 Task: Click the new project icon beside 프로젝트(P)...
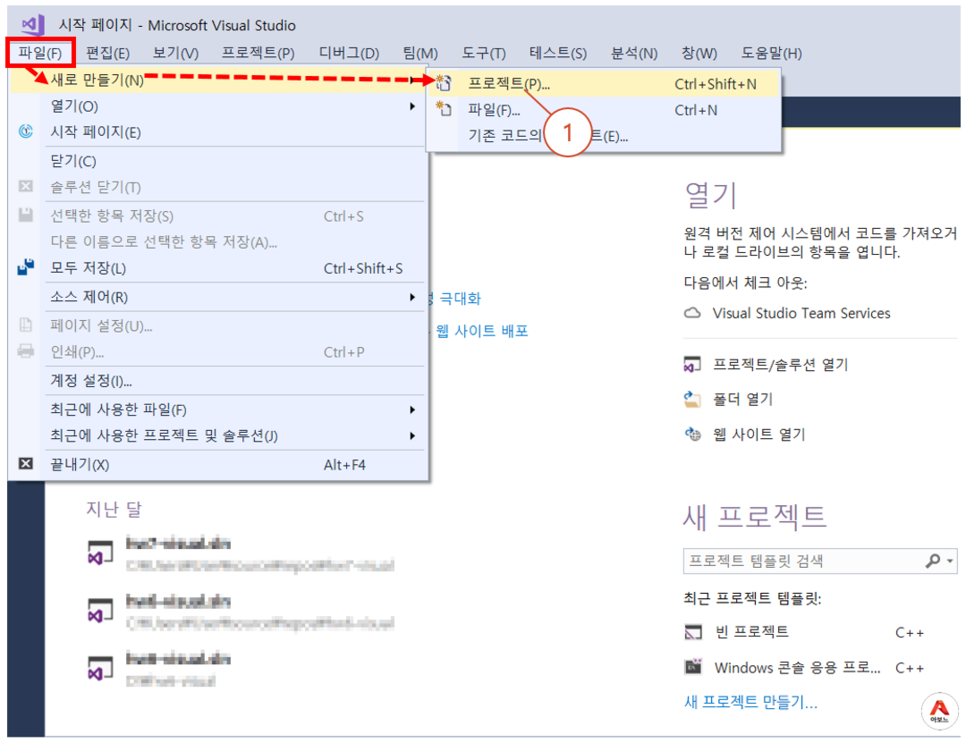pos(444,83)
